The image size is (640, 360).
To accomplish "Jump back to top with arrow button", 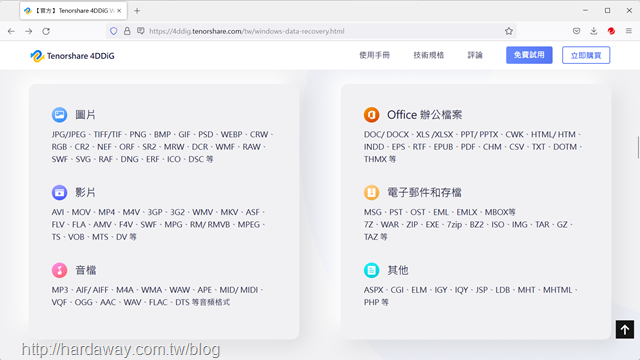I will pos(624,329).
